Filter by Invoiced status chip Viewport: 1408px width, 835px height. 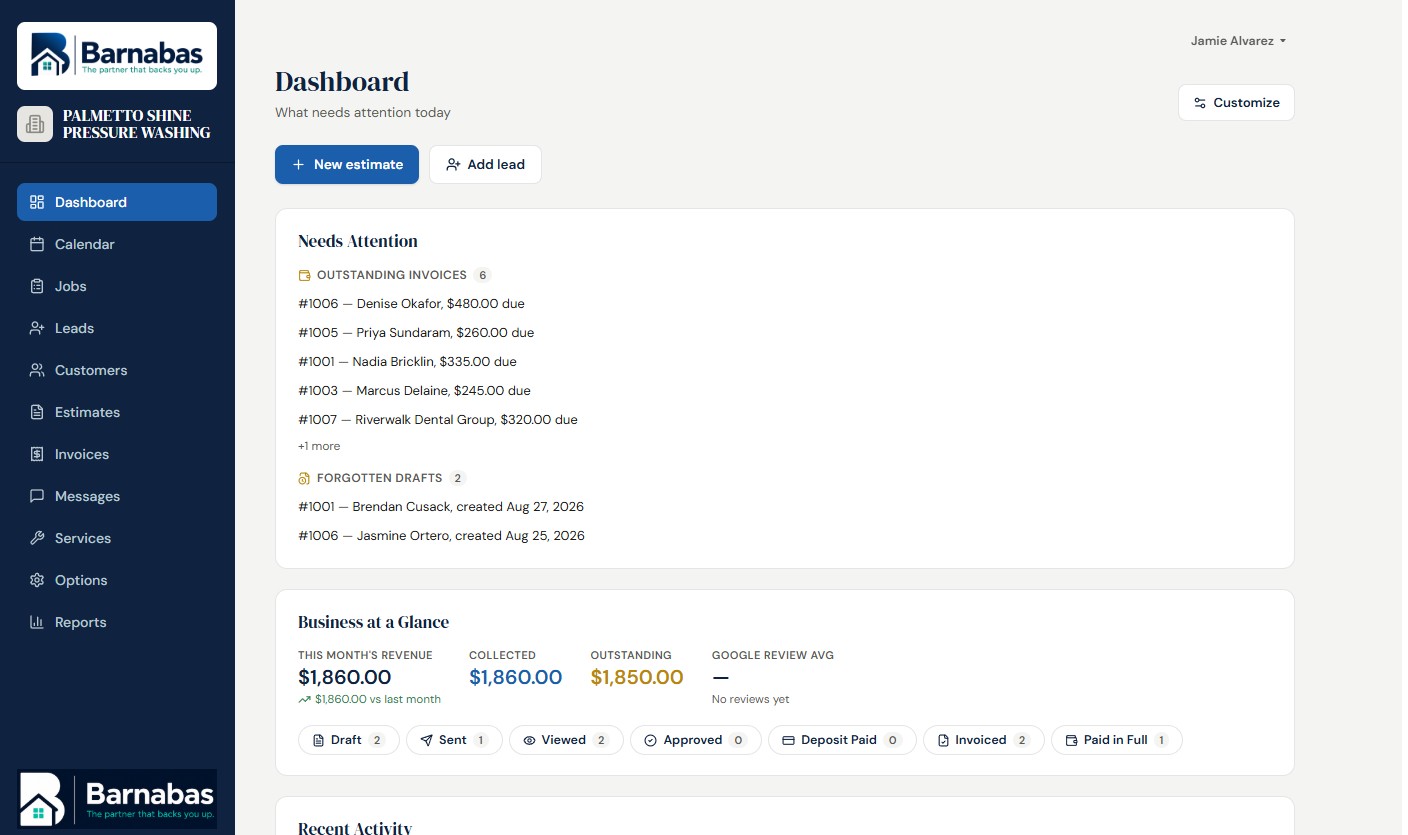pos(983,740)
